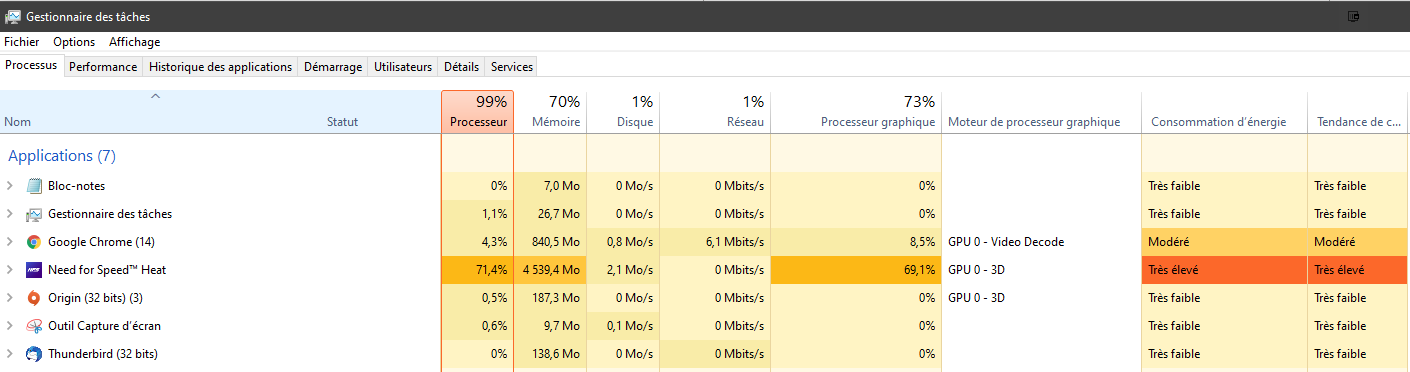Sort by the Statut column header
1410x372 pixels.
point(342,122)
